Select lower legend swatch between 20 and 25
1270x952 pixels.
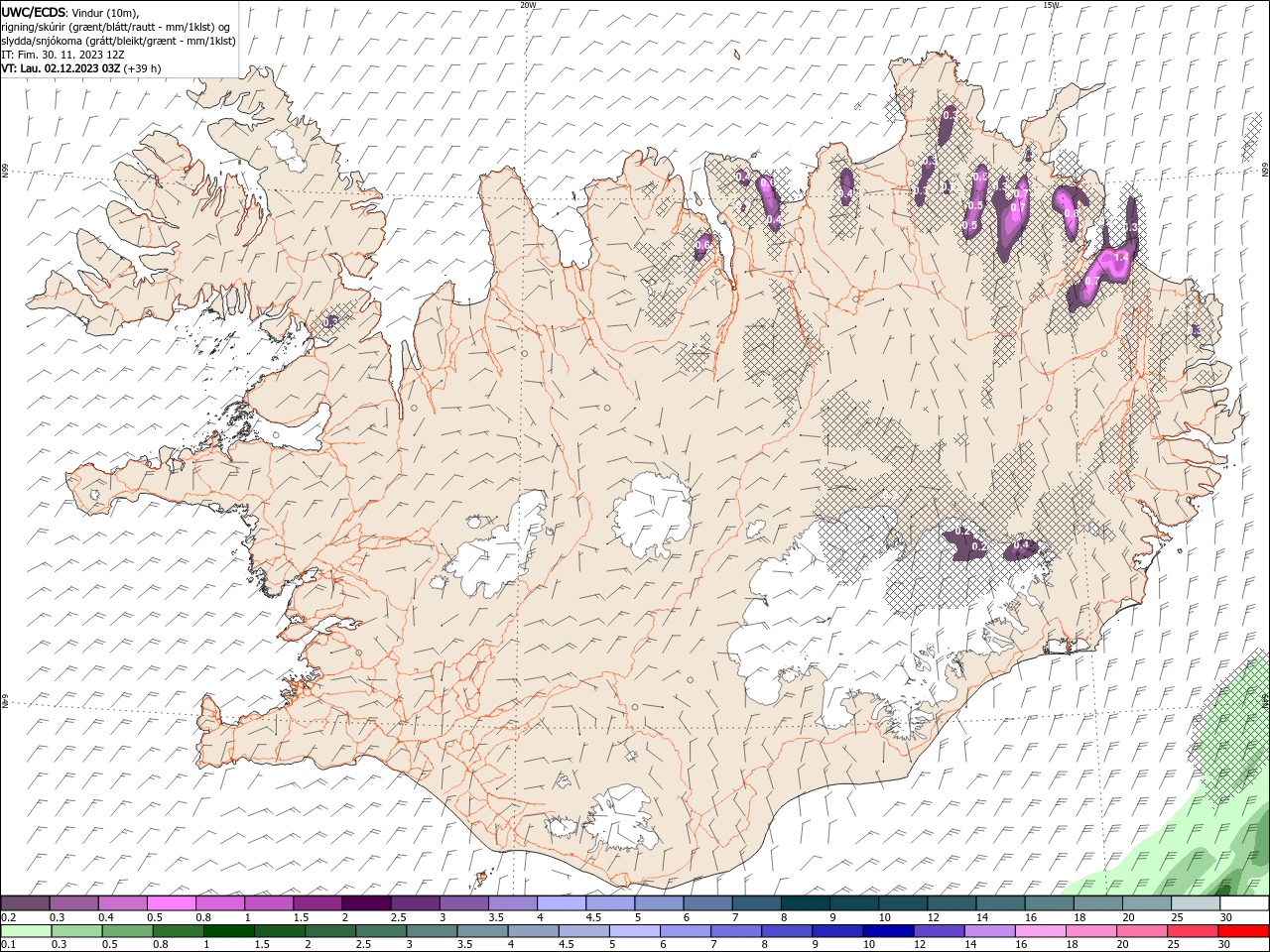(1141, 930)
